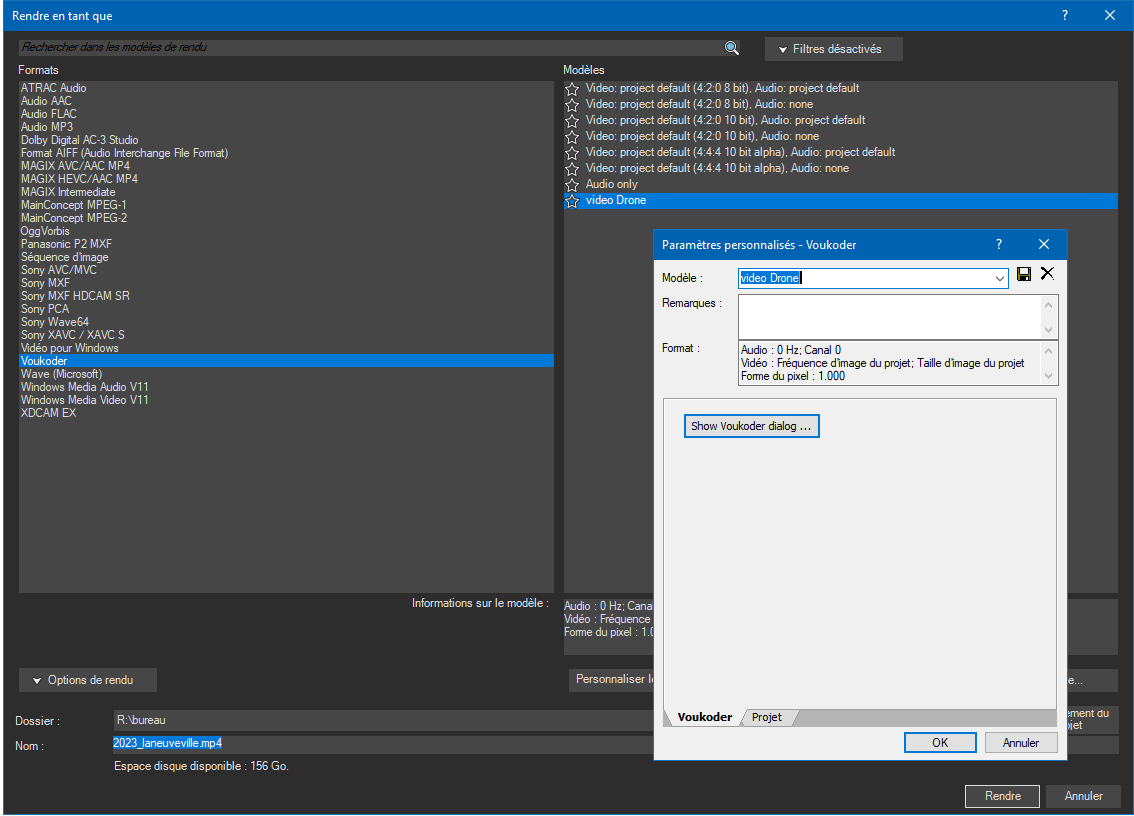Click the Dossier field showing R:\bureau

[383, 721]
